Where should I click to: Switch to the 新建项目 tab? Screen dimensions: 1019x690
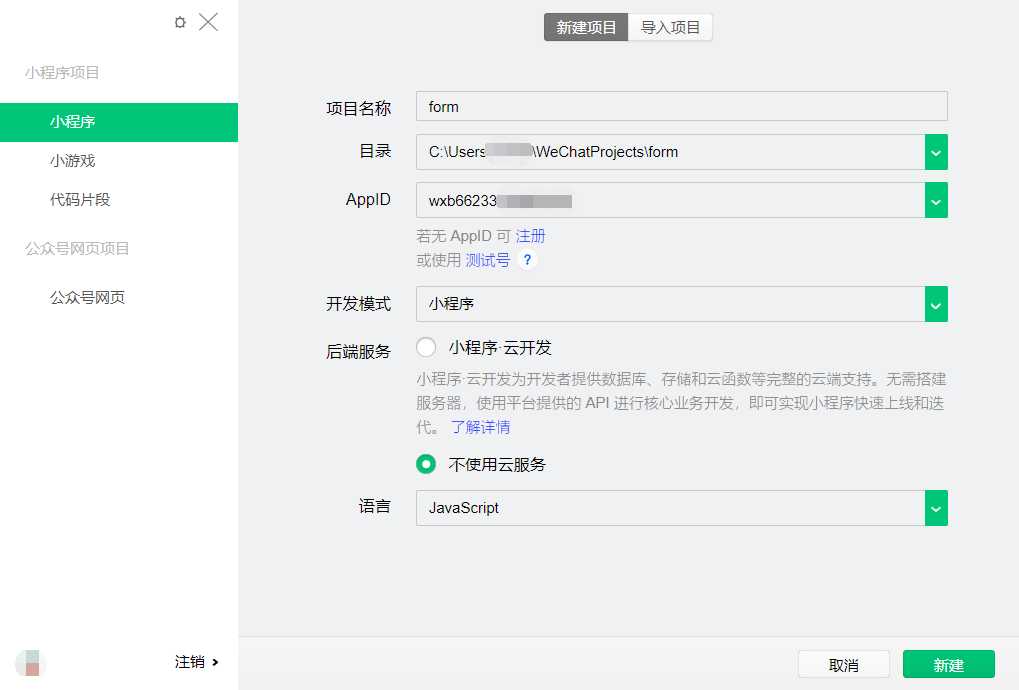point(586,27)
